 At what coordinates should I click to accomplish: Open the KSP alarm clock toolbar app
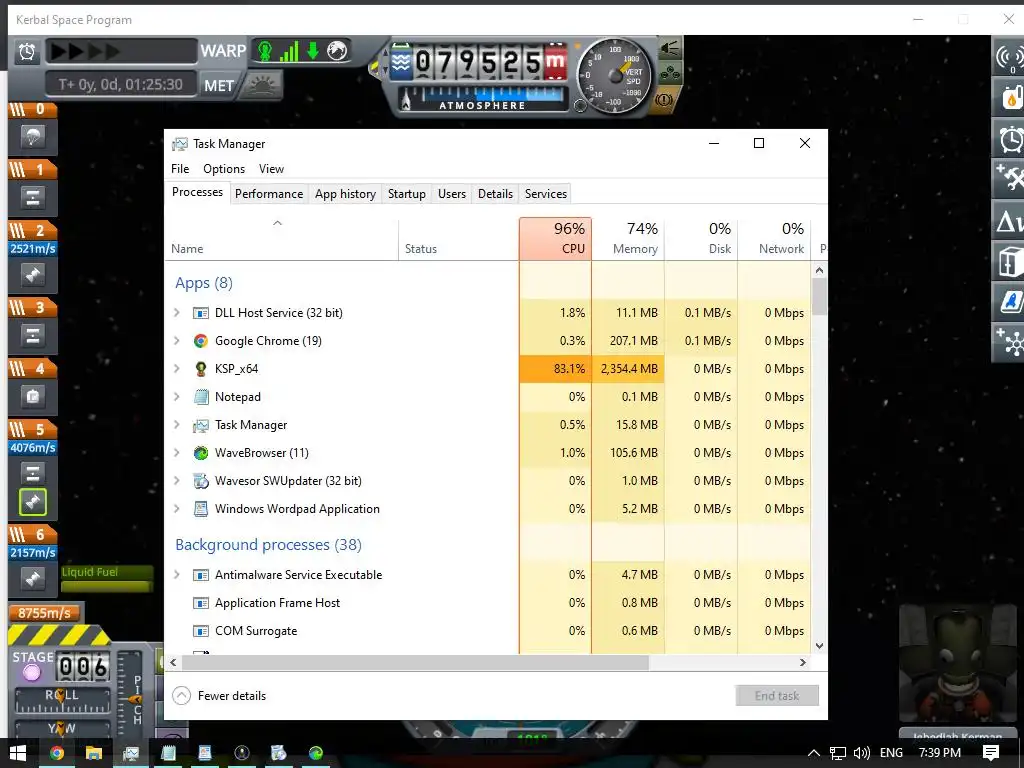tap(1010, 138)
